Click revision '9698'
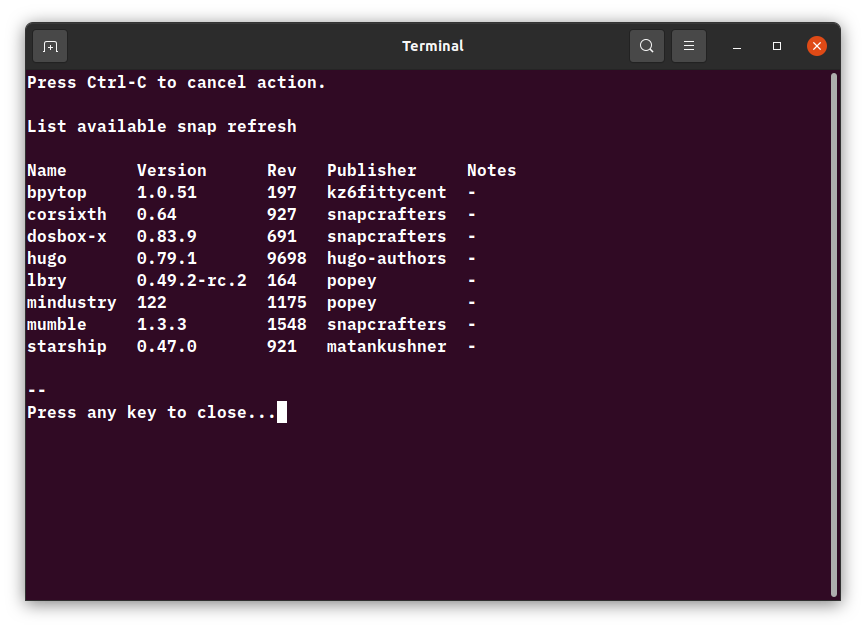This screenshot has height=629, width=866. [287, 258]
